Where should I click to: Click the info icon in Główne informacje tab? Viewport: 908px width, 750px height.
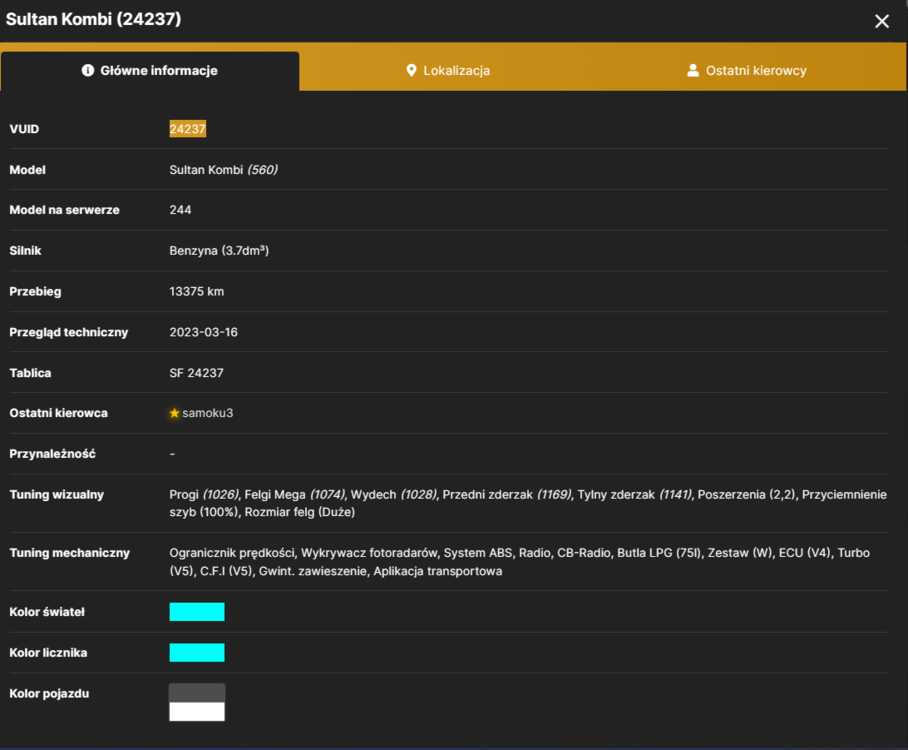coord(87,70)
